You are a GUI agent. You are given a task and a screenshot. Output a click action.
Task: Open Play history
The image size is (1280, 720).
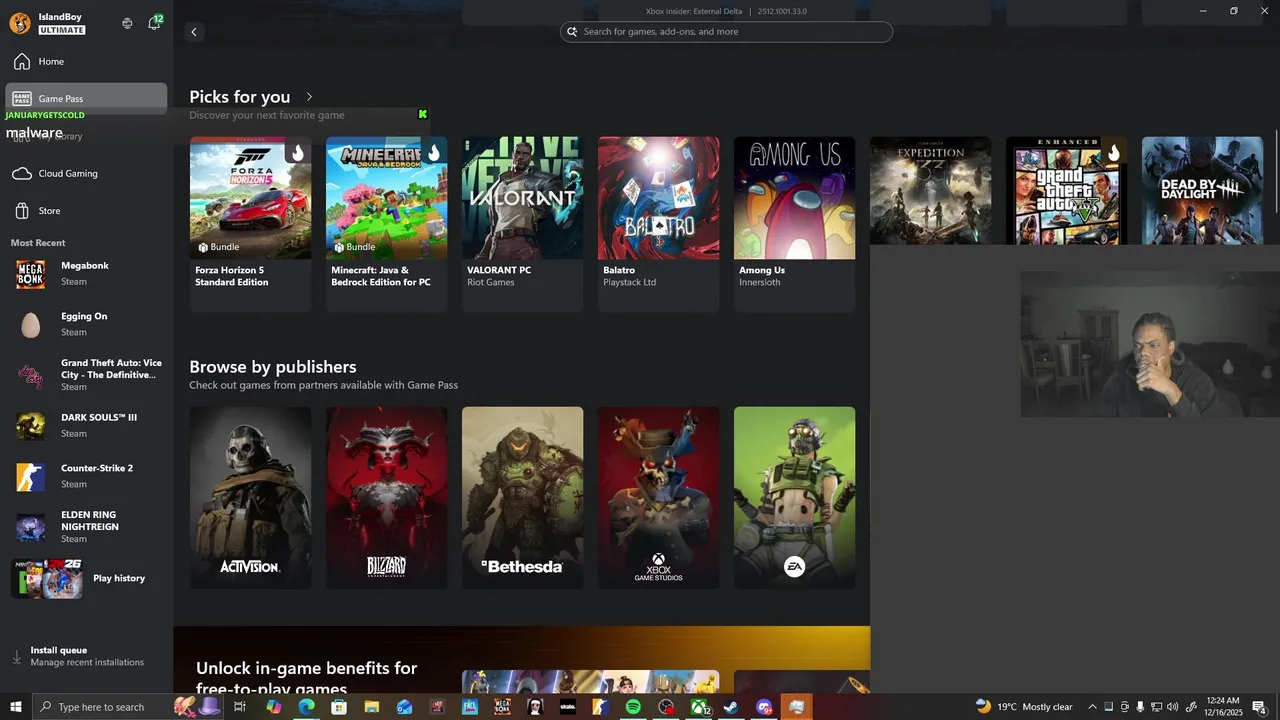tap(86, 578)
